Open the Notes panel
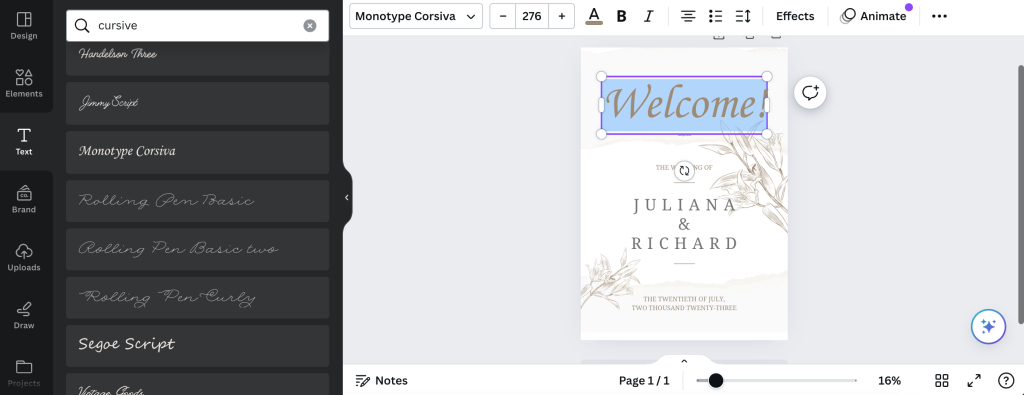This screenshot has height=395, width=1024. coord(381,381)
